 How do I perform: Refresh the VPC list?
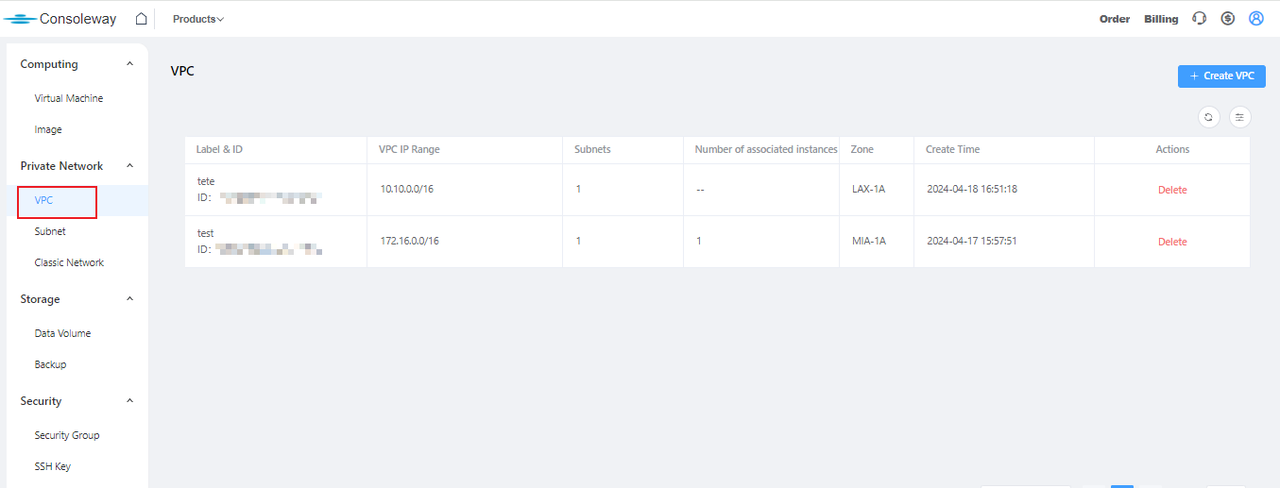1209,117
